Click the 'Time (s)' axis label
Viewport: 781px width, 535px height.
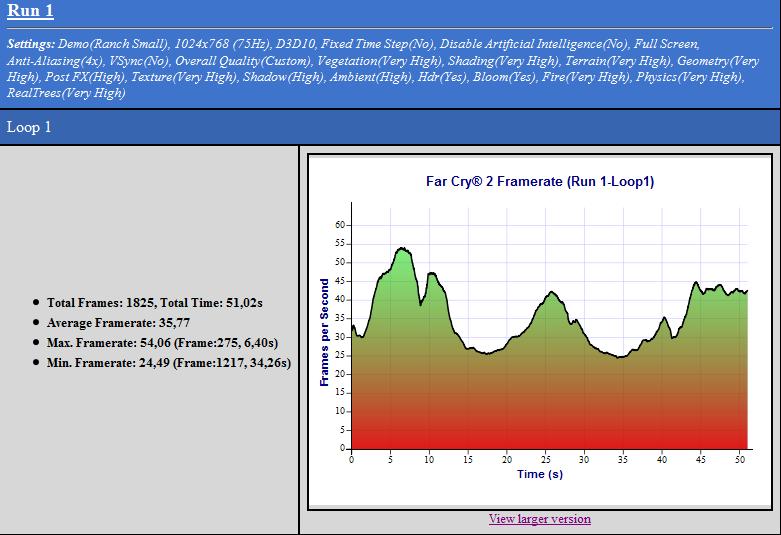[x=540, y=474]
